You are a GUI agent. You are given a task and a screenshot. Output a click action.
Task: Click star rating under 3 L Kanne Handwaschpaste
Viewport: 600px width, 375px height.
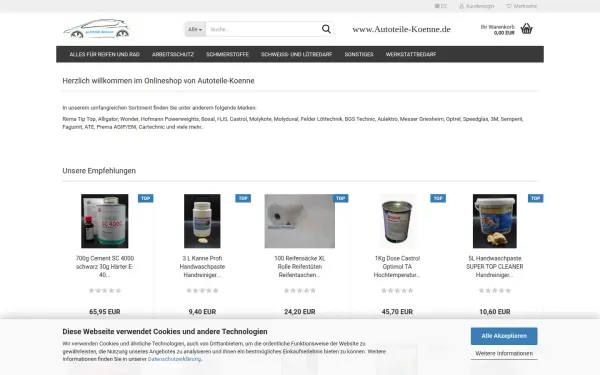[202, 290]
